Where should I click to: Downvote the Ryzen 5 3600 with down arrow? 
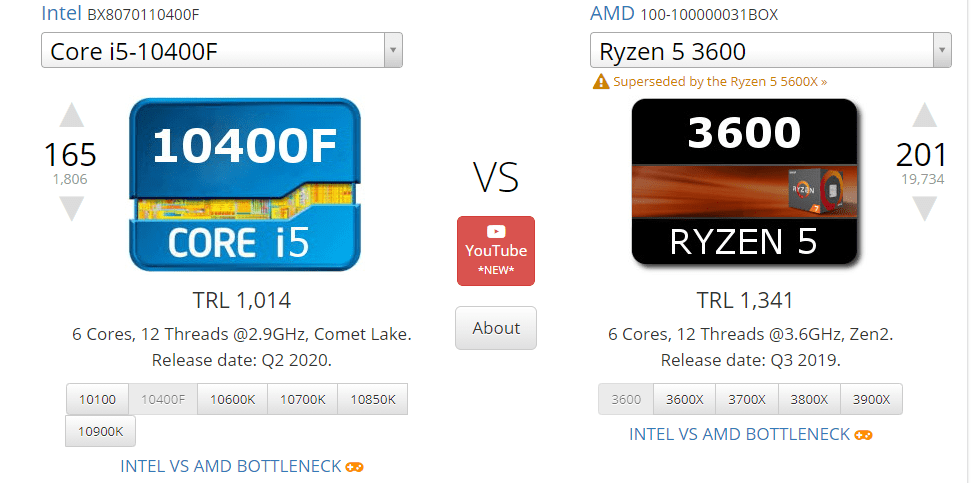924,209
